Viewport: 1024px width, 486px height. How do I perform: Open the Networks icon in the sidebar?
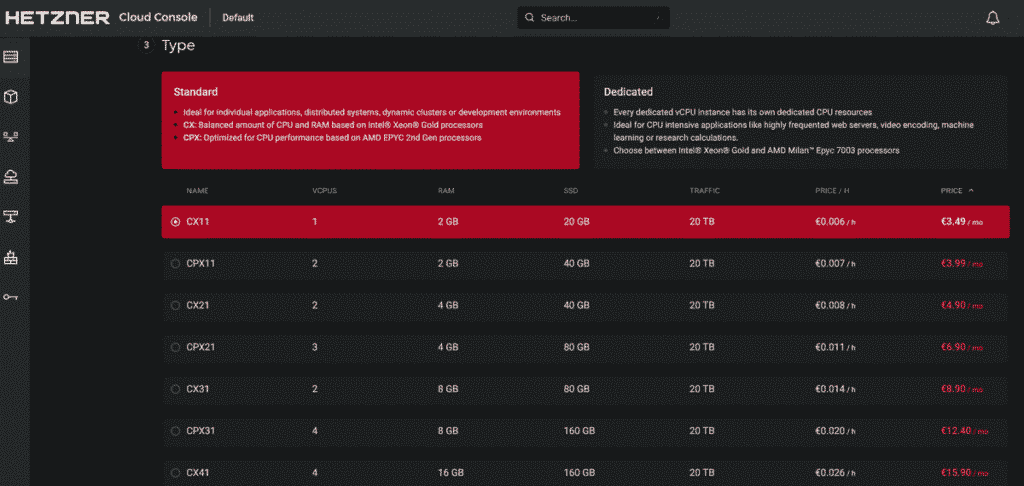coord(11,137)
